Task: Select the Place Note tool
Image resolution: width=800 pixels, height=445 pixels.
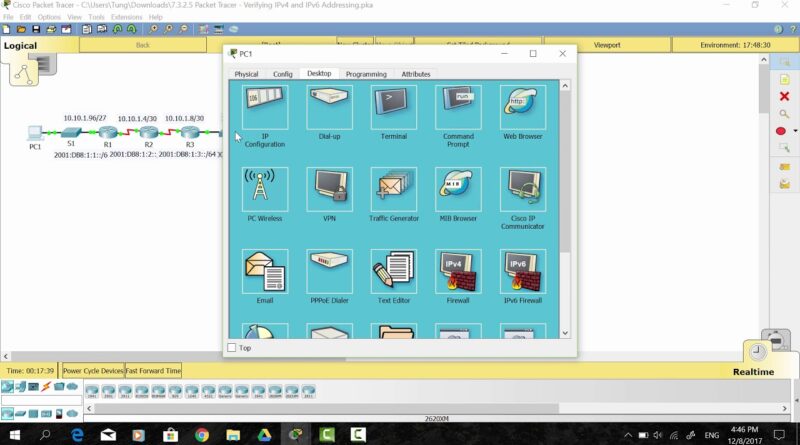Action: pos(785,79)
